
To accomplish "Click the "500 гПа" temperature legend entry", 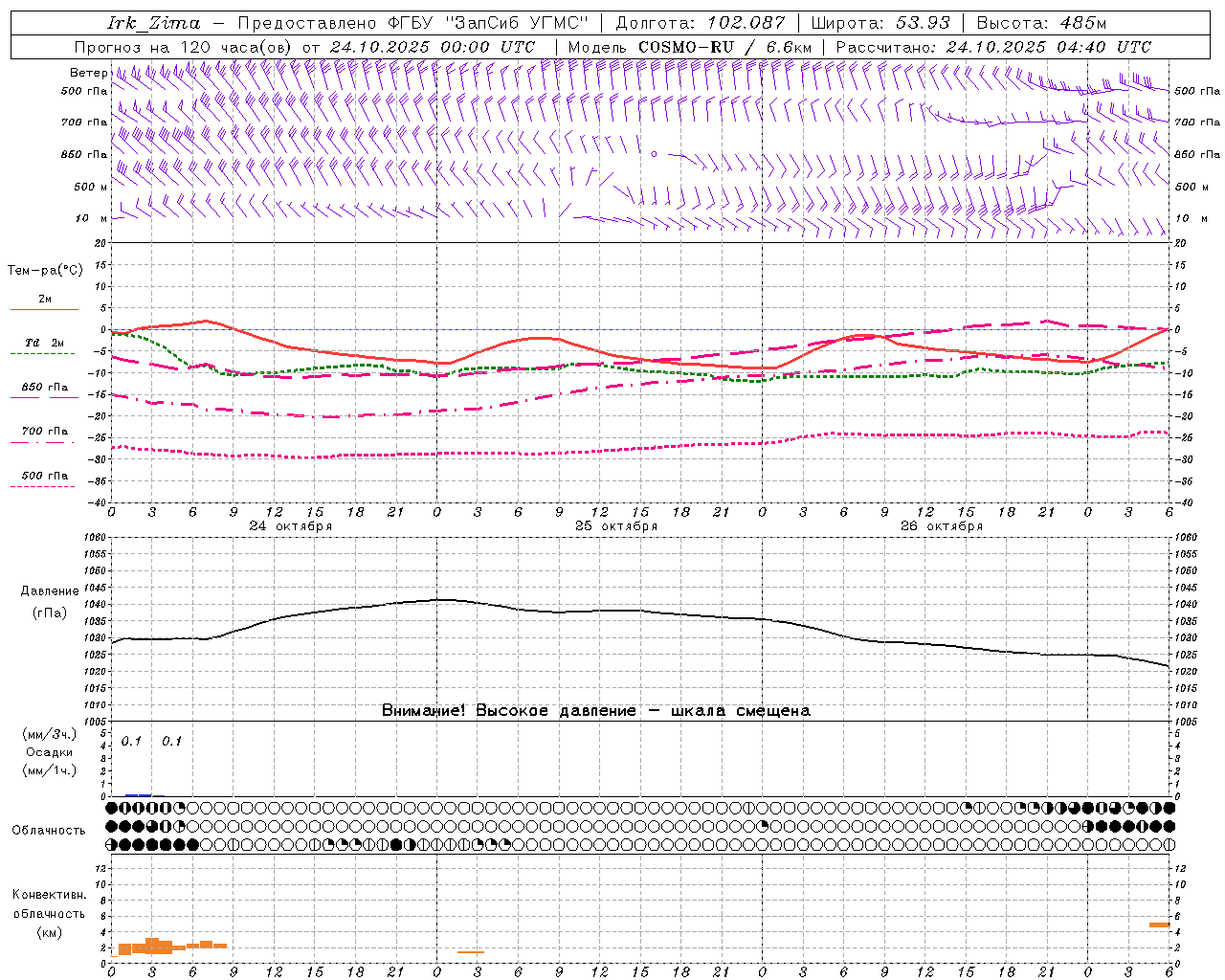I will pos(45,476).
